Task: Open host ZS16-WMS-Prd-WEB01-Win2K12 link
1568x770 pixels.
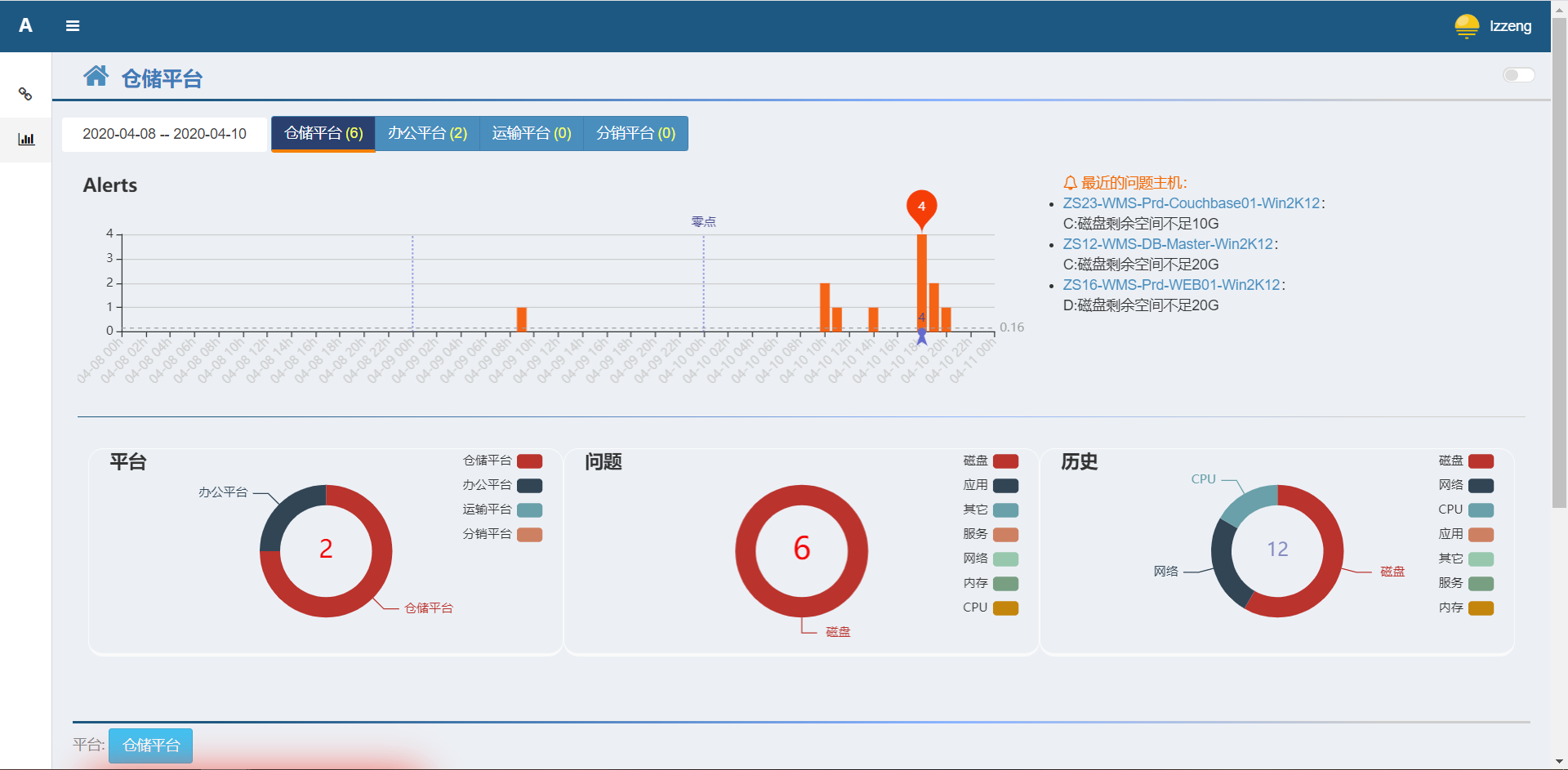Action: point(1171,285)
